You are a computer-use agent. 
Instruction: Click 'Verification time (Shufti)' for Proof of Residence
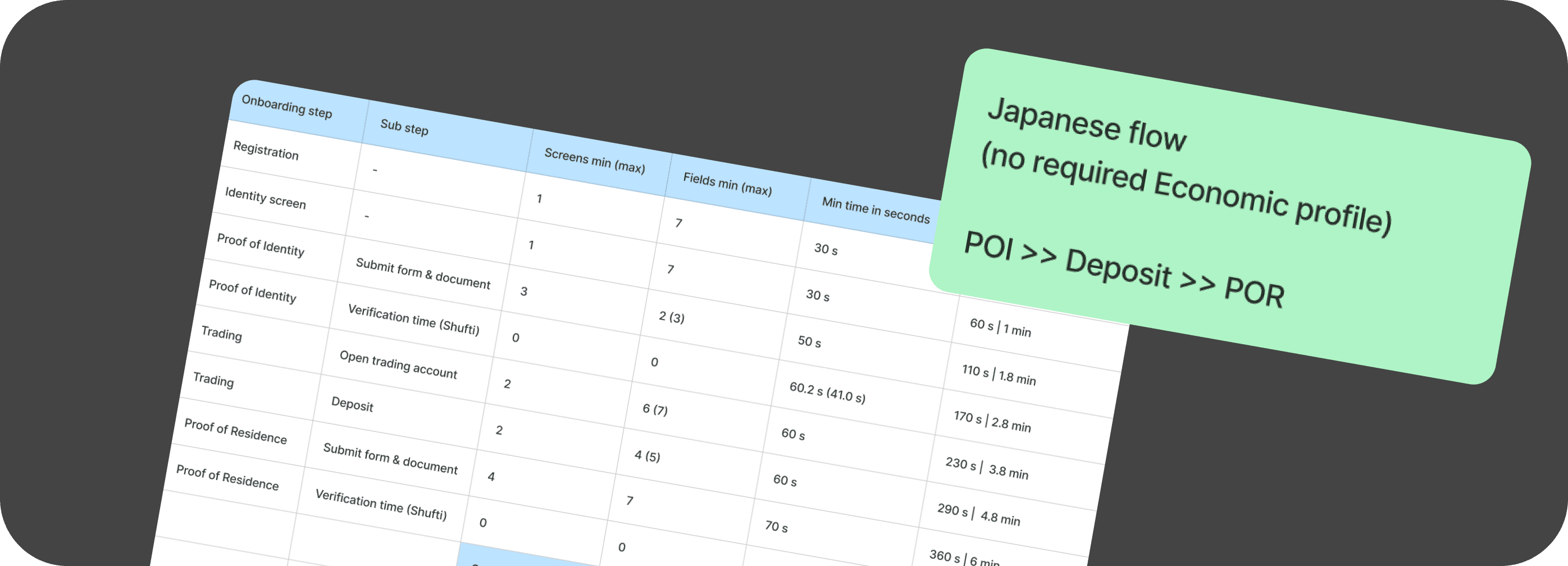(x=381, y=505)
